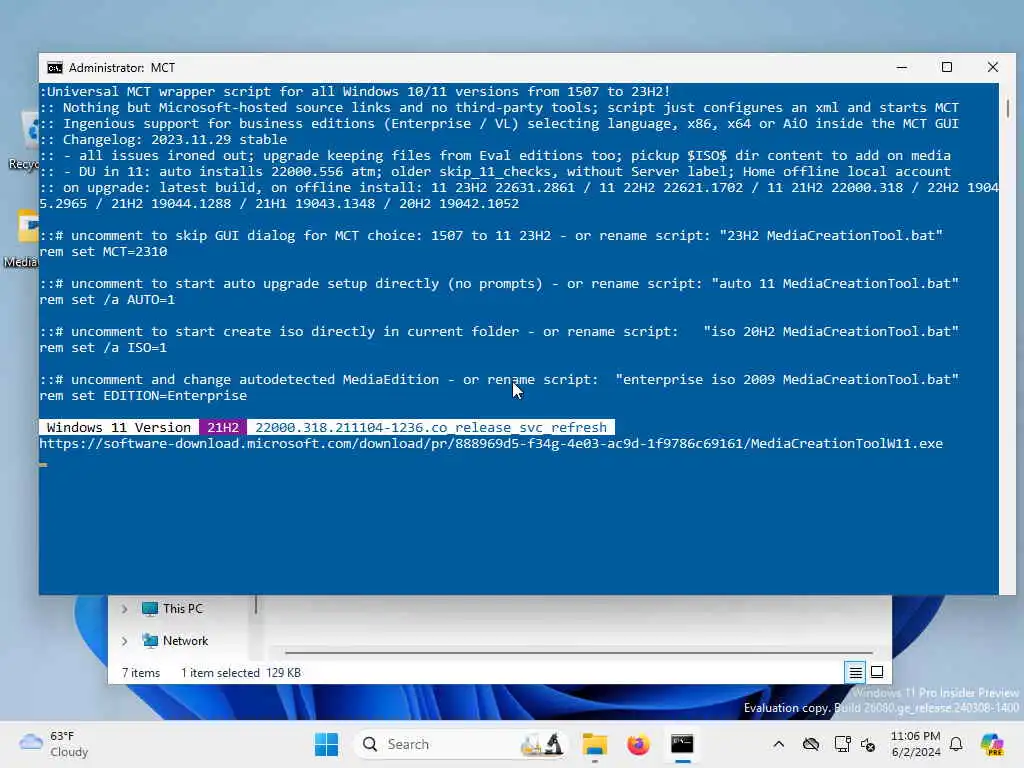
Task: Open the network status tray icon
Action: (842, 744)
